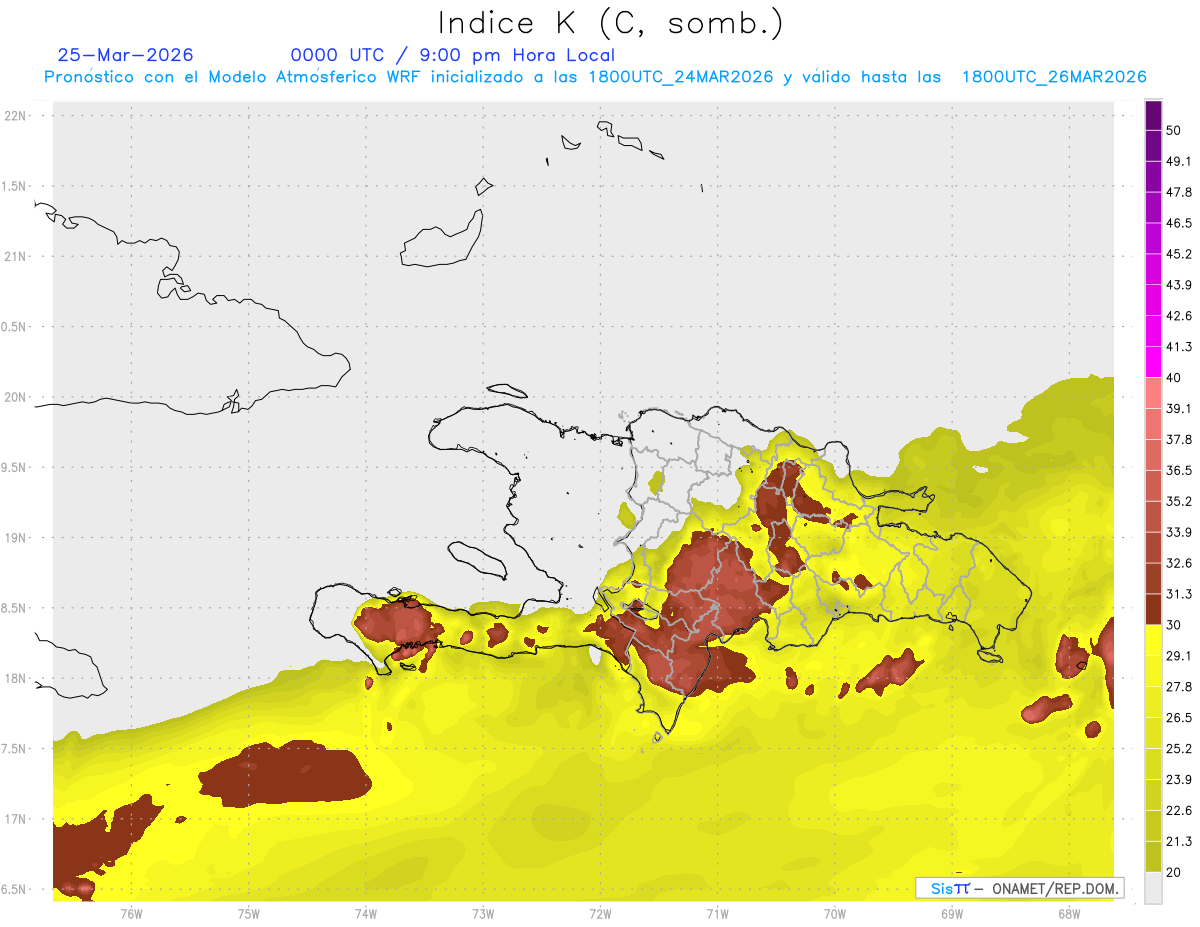Select the olive 20 colorbar swatch
The width and height of the screenshot is (1200, 927).
pos(1153,856)
